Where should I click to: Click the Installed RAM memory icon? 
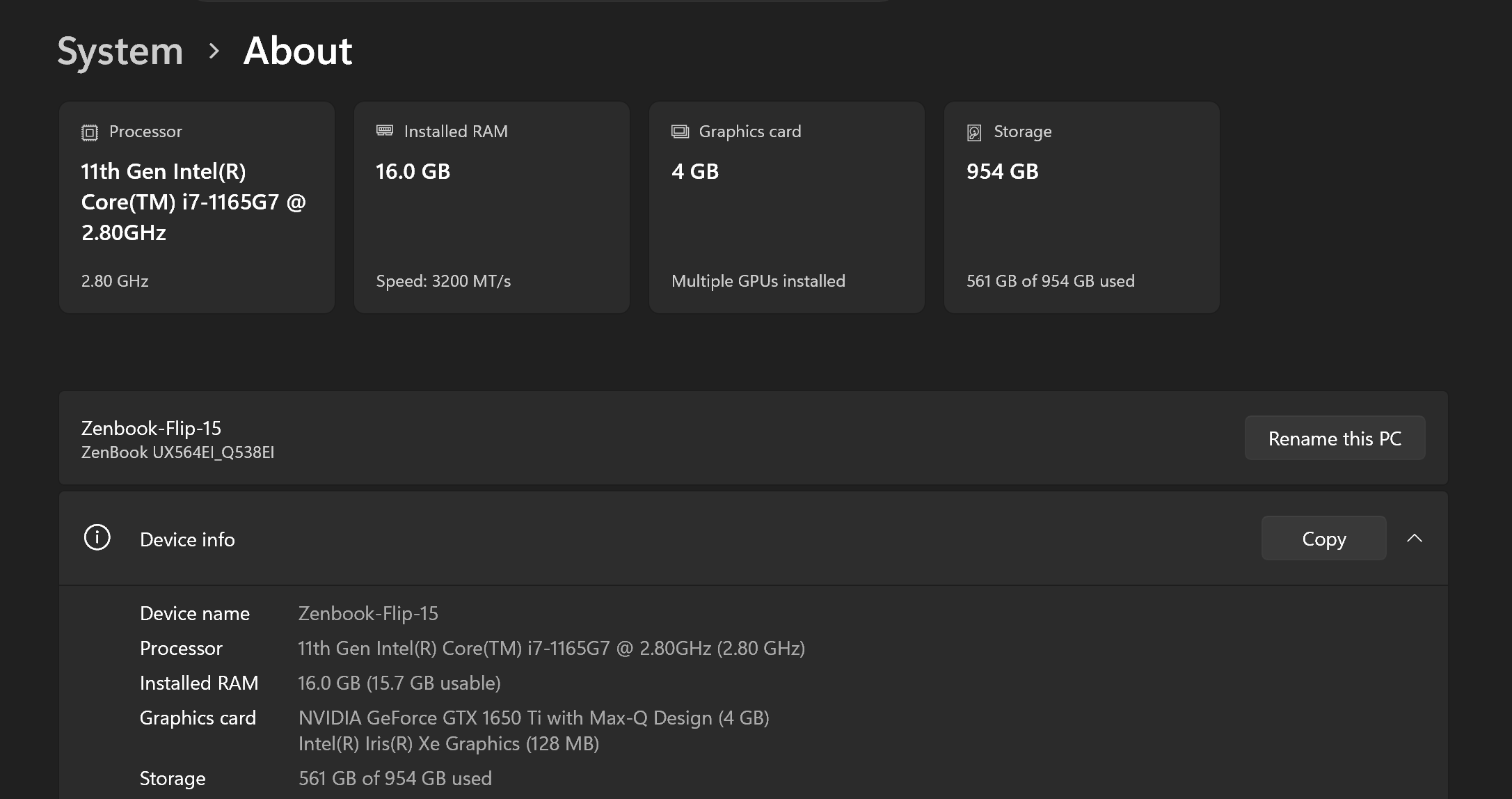tap(385, 131)
